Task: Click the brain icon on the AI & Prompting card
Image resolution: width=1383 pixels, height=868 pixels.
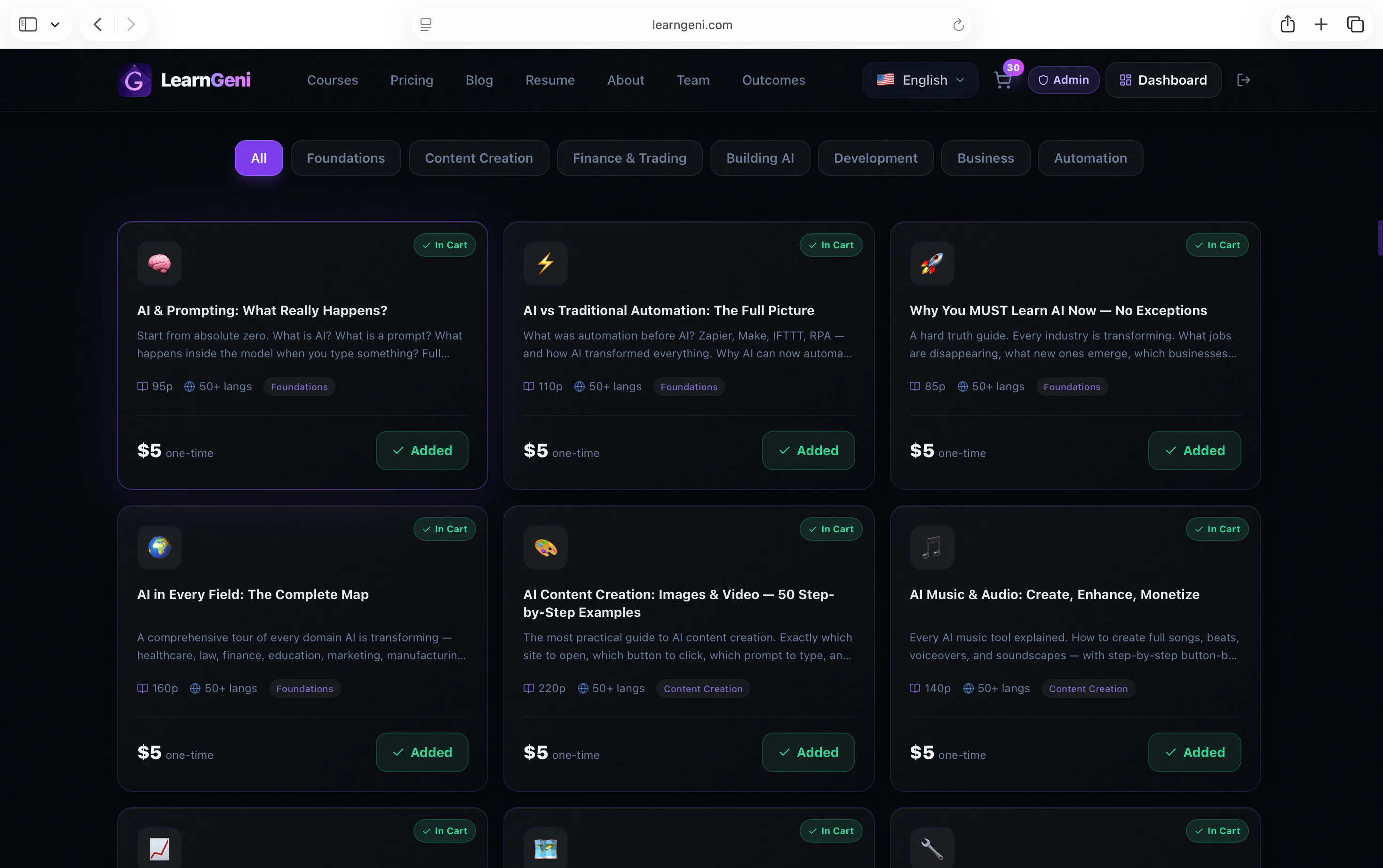Action: [159, 263]
